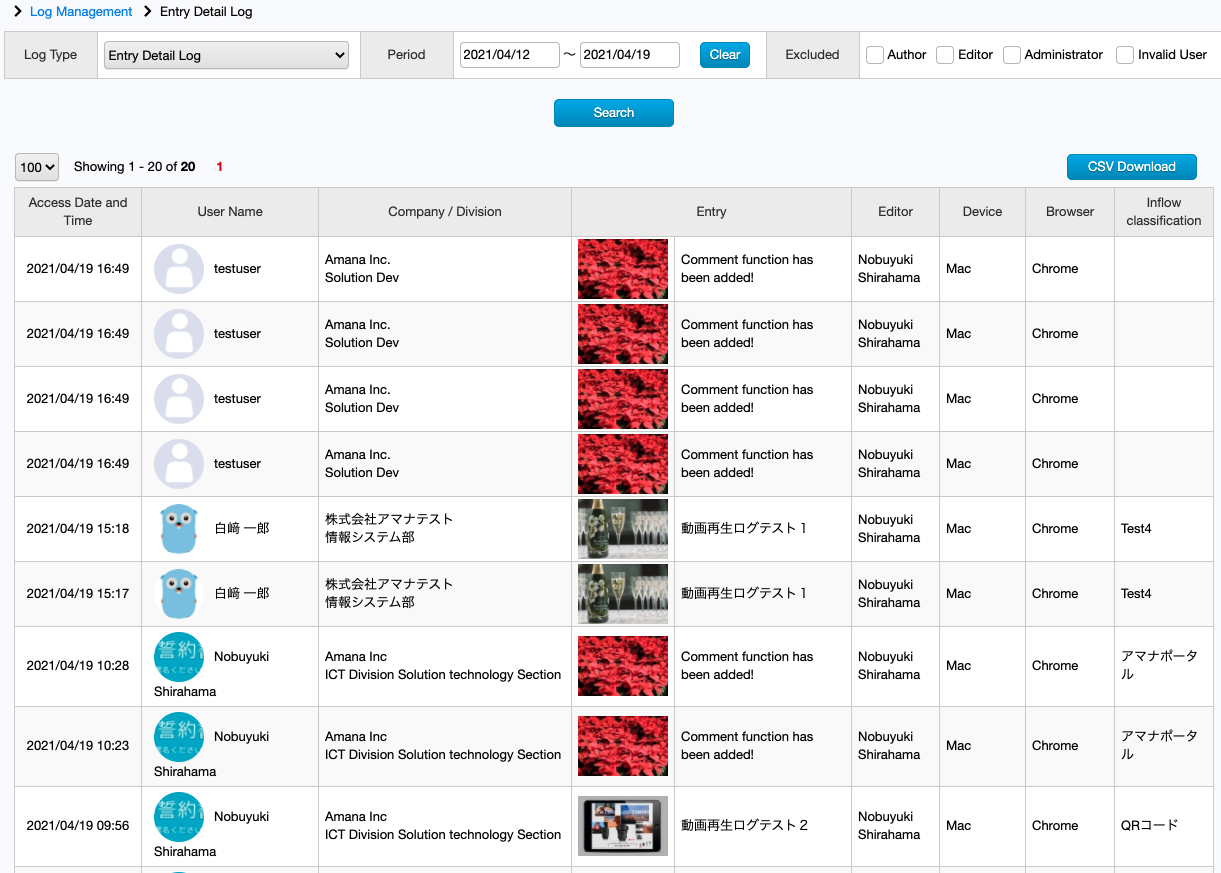The image size is (1221, 873).
Task: Open the champagne bottle thumbnail at 15:18
Action: pos(623,529)
